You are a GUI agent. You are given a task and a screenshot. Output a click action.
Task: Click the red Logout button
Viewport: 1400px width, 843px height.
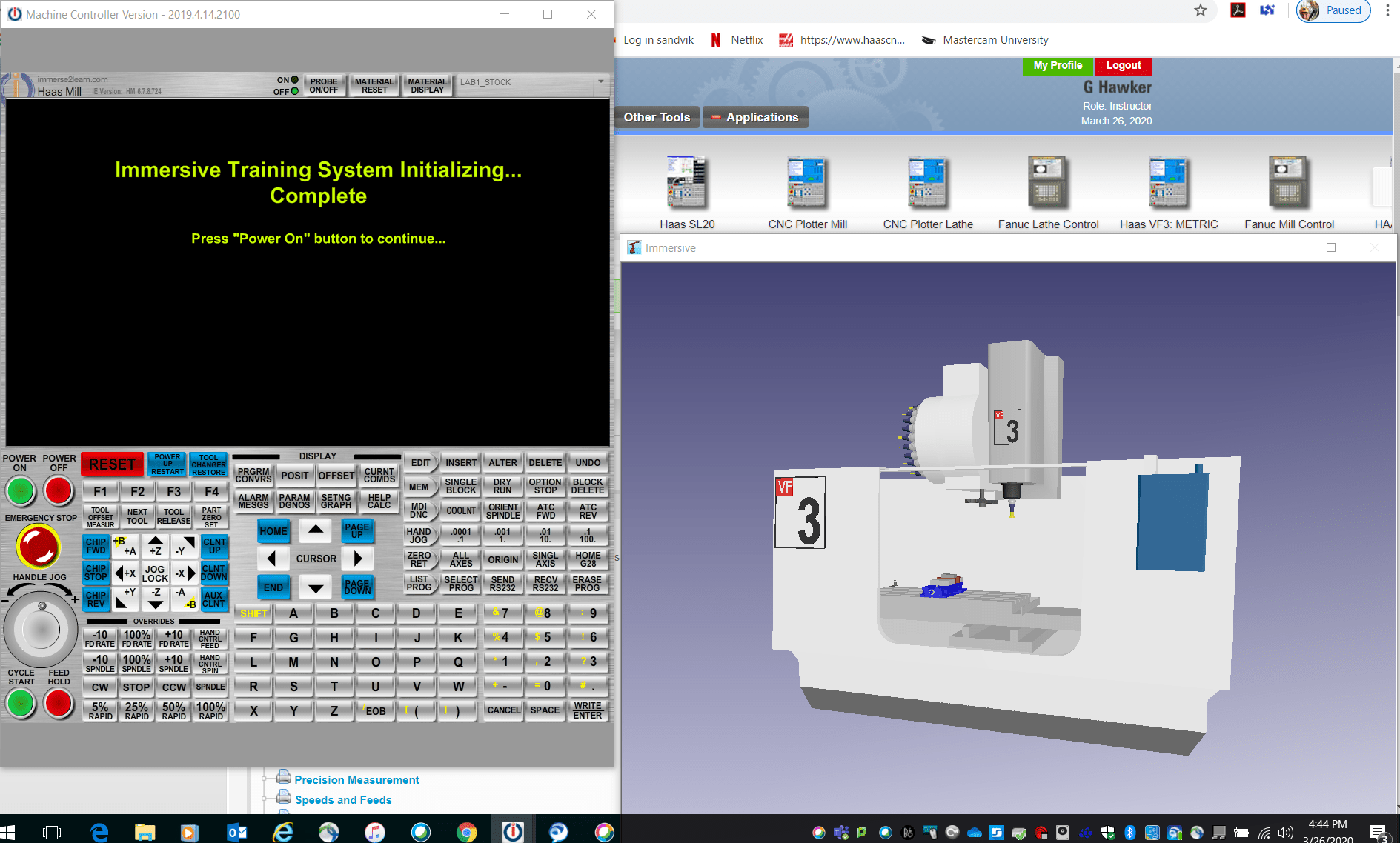(x=1124, y=65)
